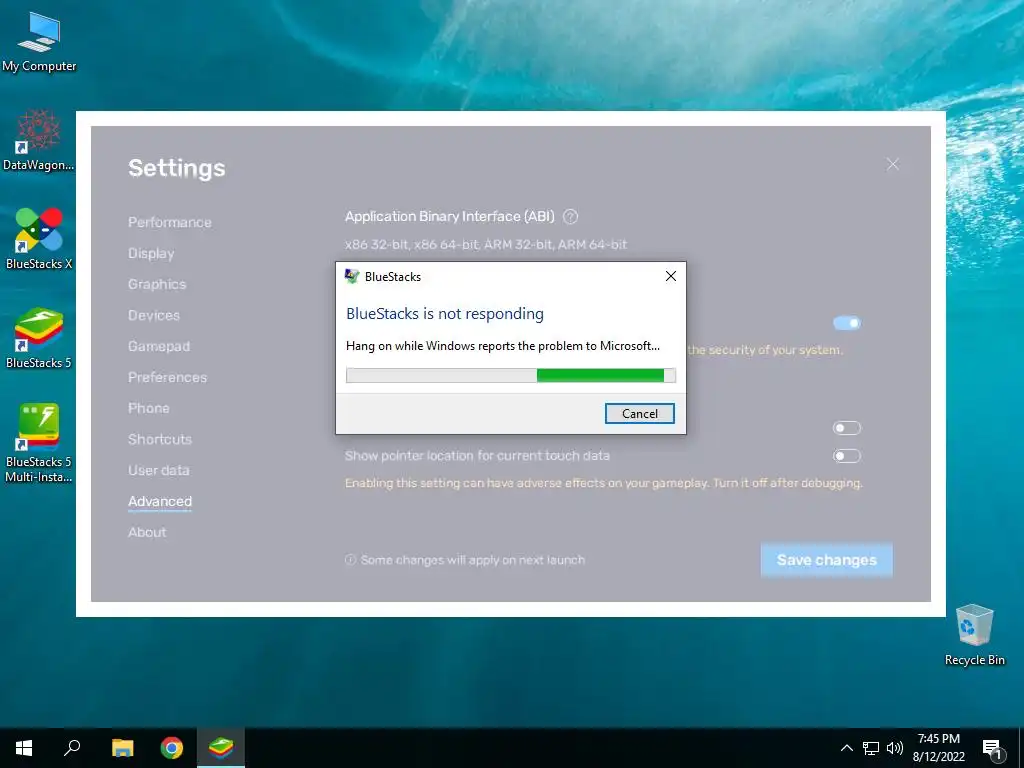
Task: Launch BlueStacks 5 desktop shortcut
Action: [x=39, y=338]
